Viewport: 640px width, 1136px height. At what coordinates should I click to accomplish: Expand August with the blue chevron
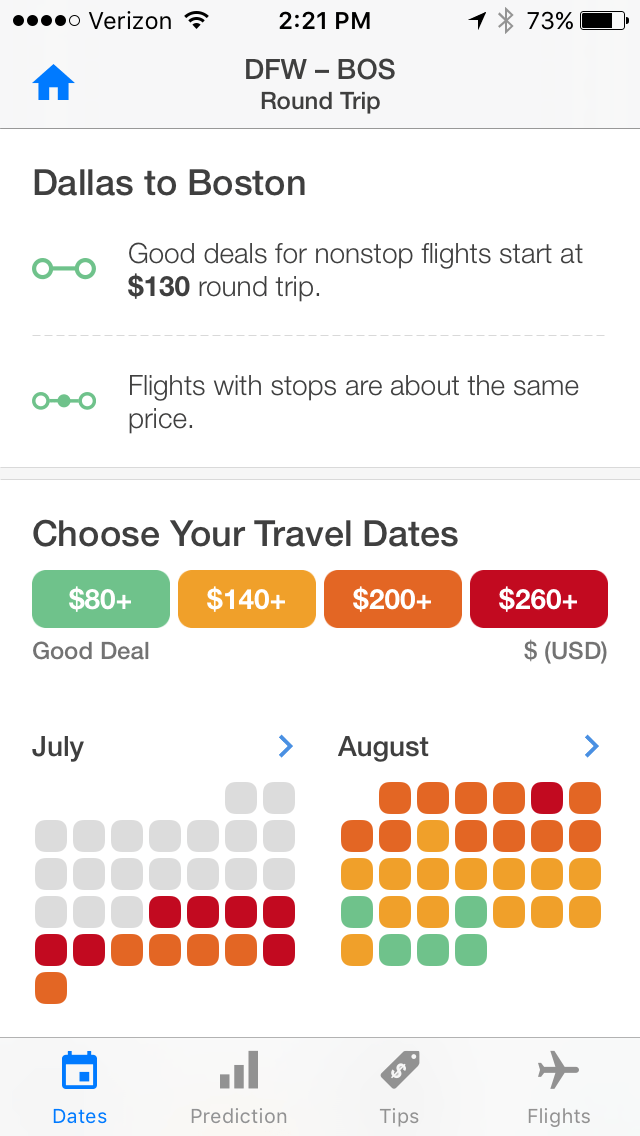(x=591, y=746)
